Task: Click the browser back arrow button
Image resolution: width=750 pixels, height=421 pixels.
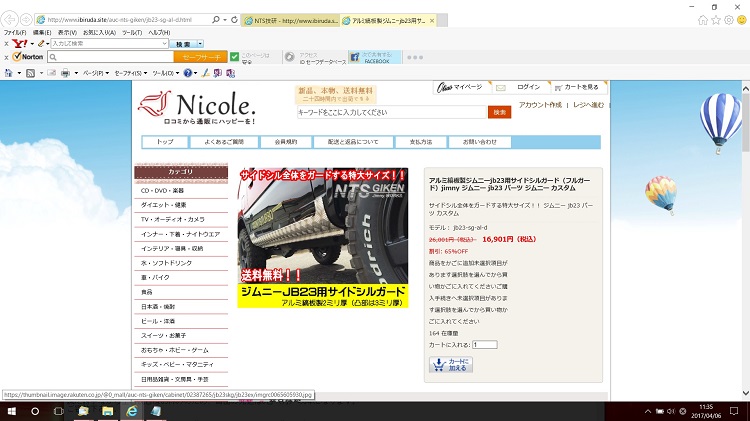Action: (x=10, y=19)
